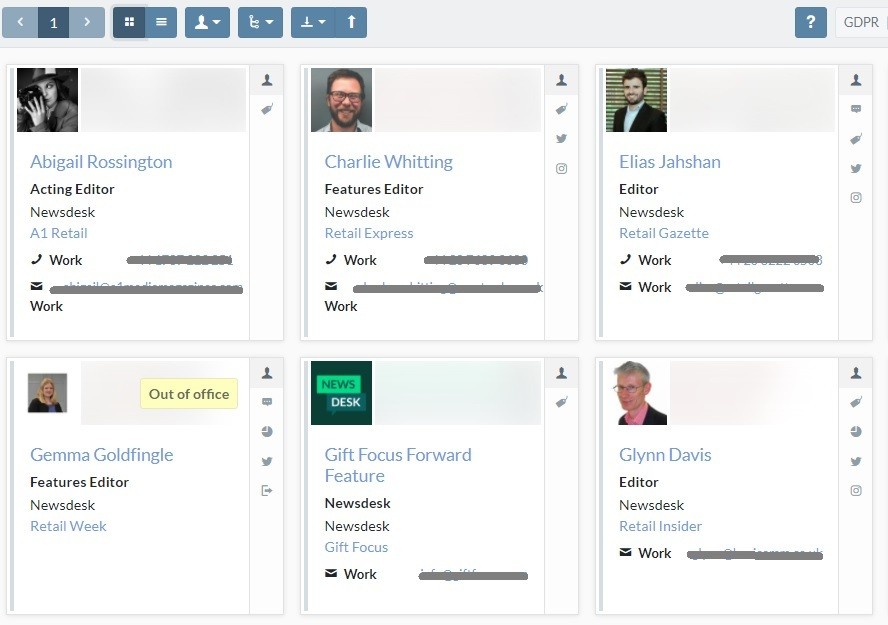
Task: Open Instagram icon on Charlie Whitting card
Action: pyautogui.click(x=561, y=168)
